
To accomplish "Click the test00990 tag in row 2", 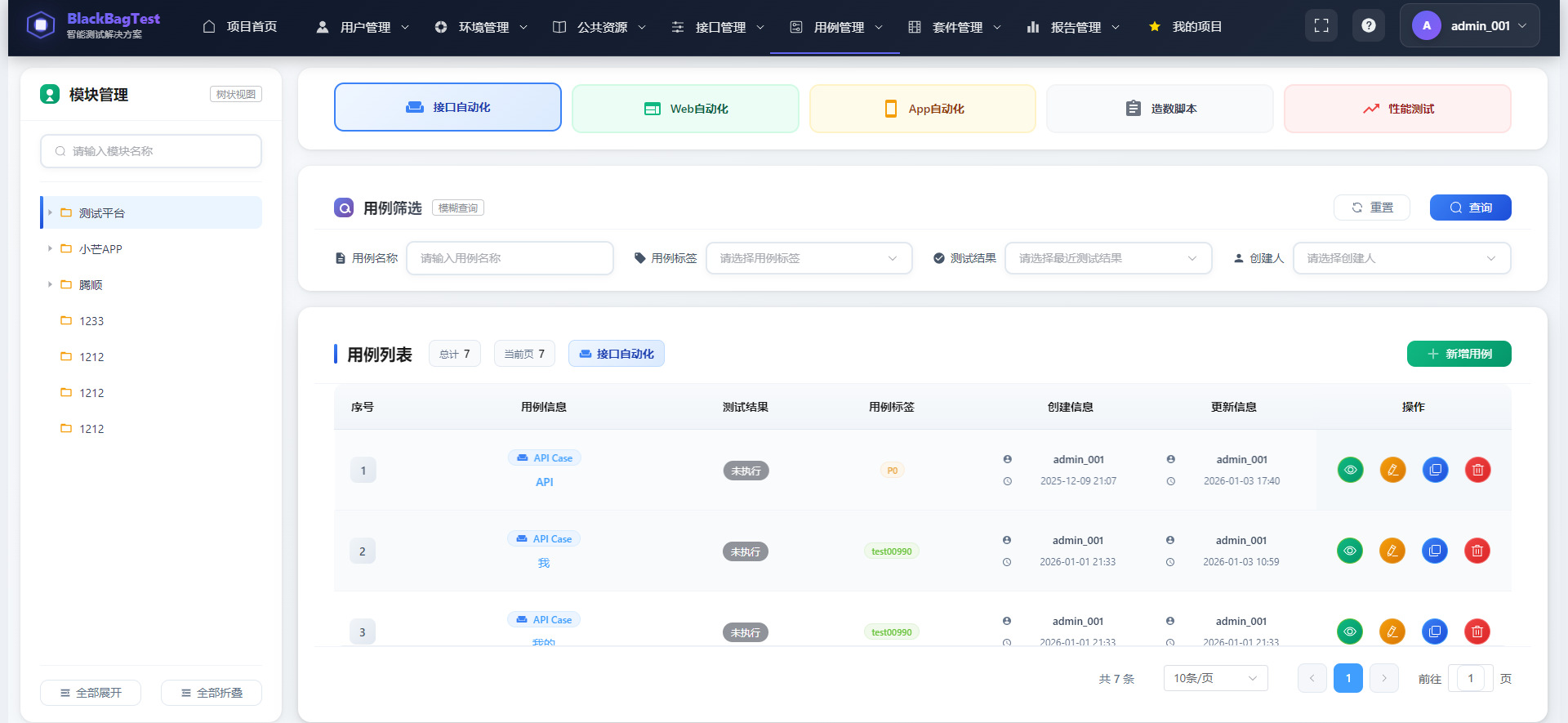I will (x=892, y=551).
